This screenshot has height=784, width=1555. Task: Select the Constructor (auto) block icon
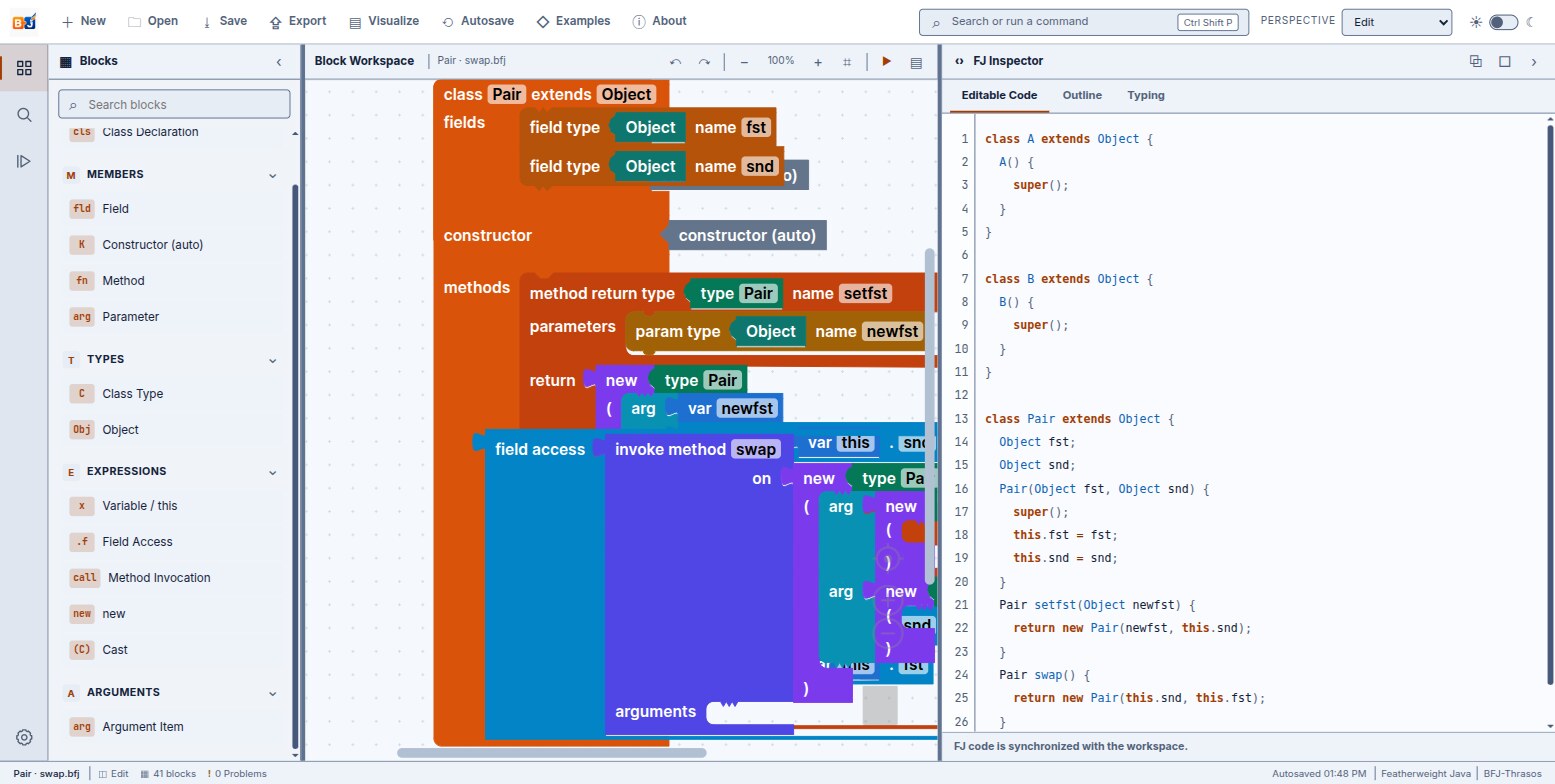tap(82, 245)
